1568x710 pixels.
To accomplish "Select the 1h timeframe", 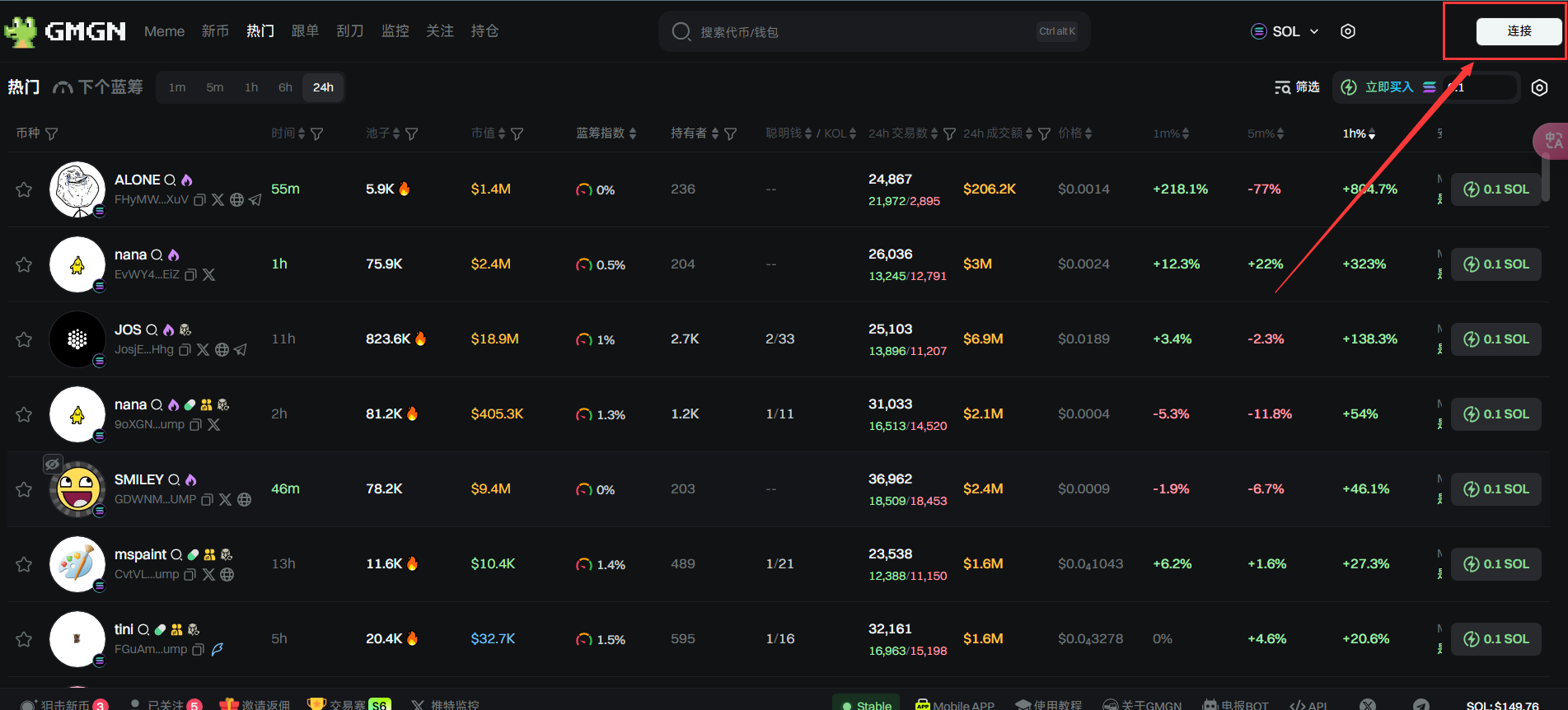I will pos(251,87).
